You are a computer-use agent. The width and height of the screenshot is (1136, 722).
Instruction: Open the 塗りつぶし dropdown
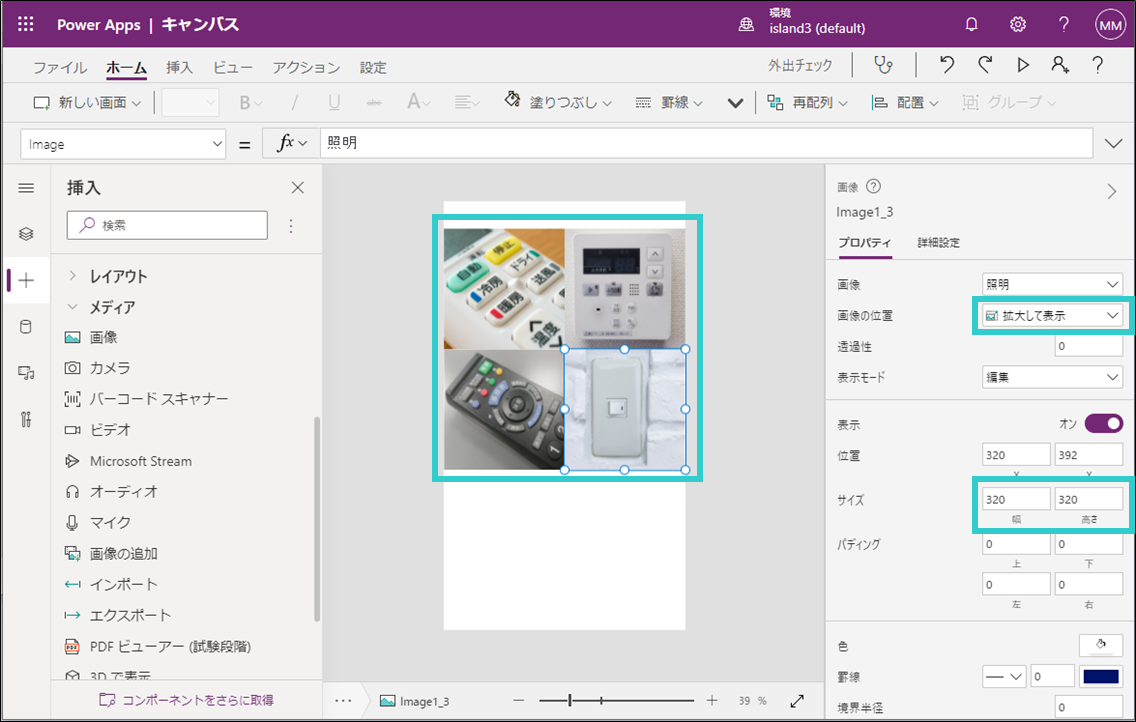point(558,102)
